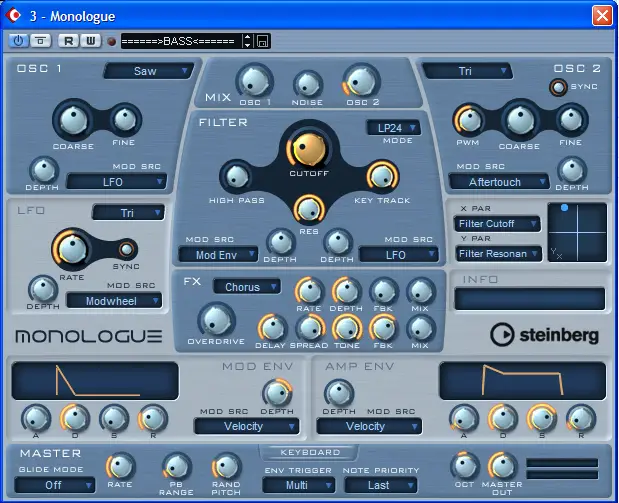Open the filter mode LP24 dropdown
Viewport: 619px width, 503px height.
[393, 128]
